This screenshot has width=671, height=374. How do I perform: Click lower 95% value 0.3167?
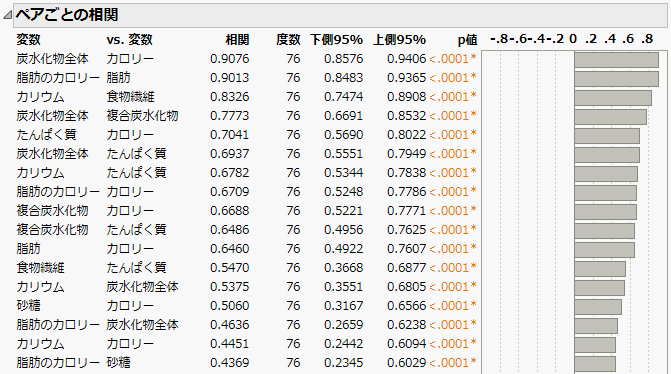[x=343, y=306]
